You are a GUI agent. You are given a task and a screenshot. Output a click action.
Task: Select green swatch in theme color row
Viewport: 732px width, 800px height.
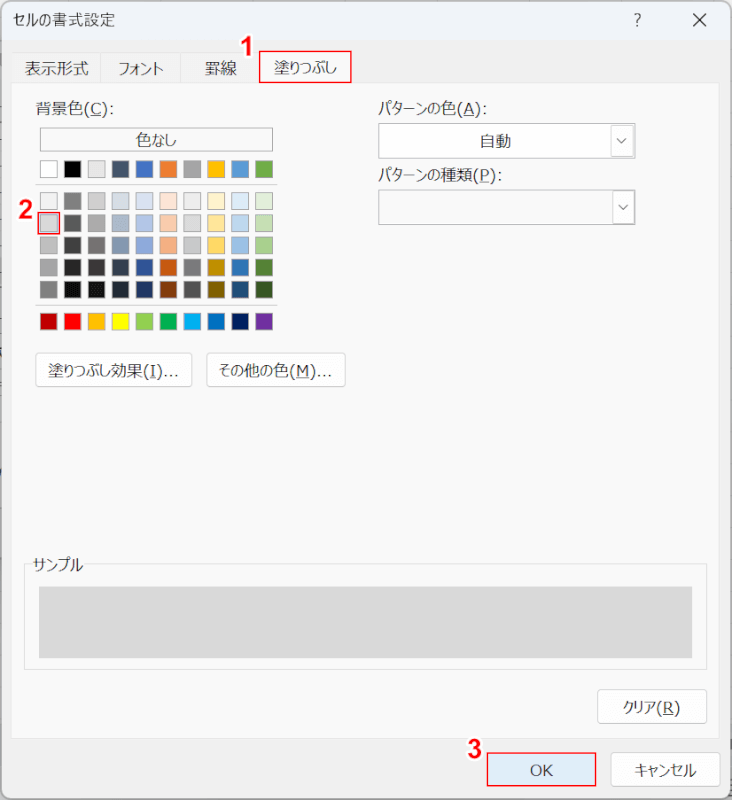[264, 169]
